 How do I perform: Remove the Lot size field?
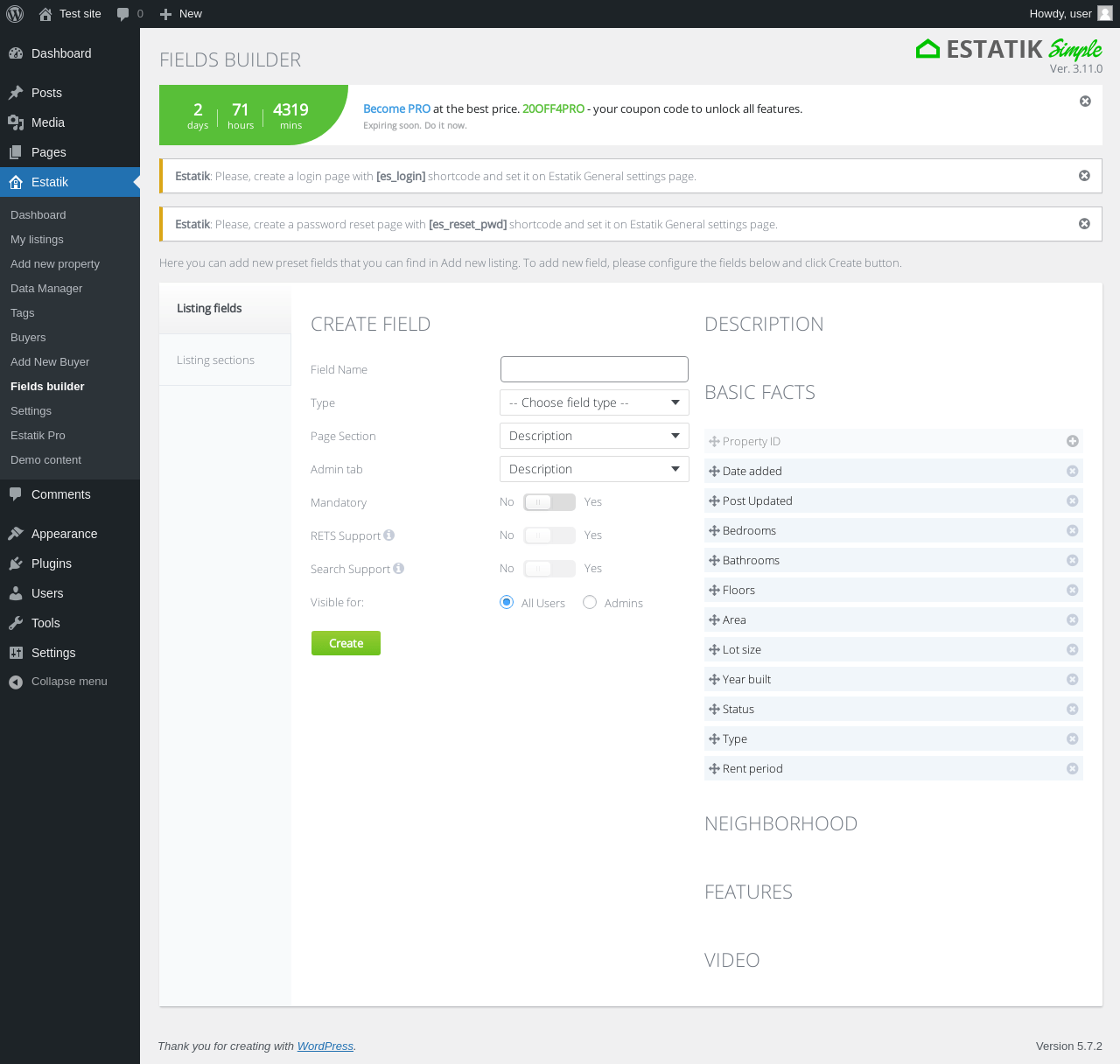click(1073, 650)
